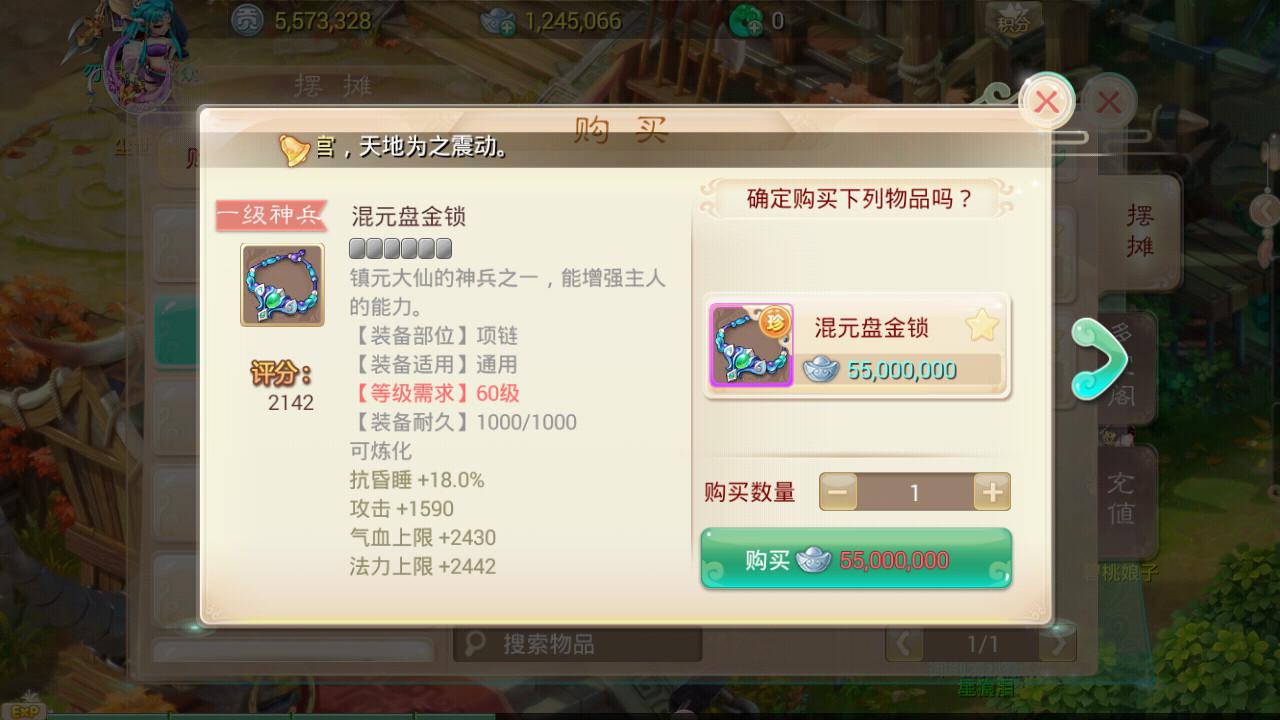The image size is (1280, 720).
Task: Close the 购买 dialog with red X
Action: (1047, 101)
